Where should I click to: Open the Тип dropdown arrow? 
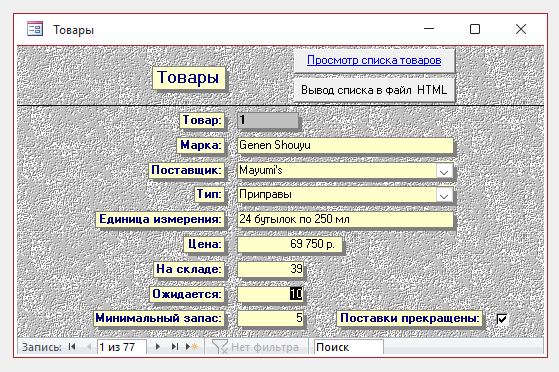click(444, 195)
